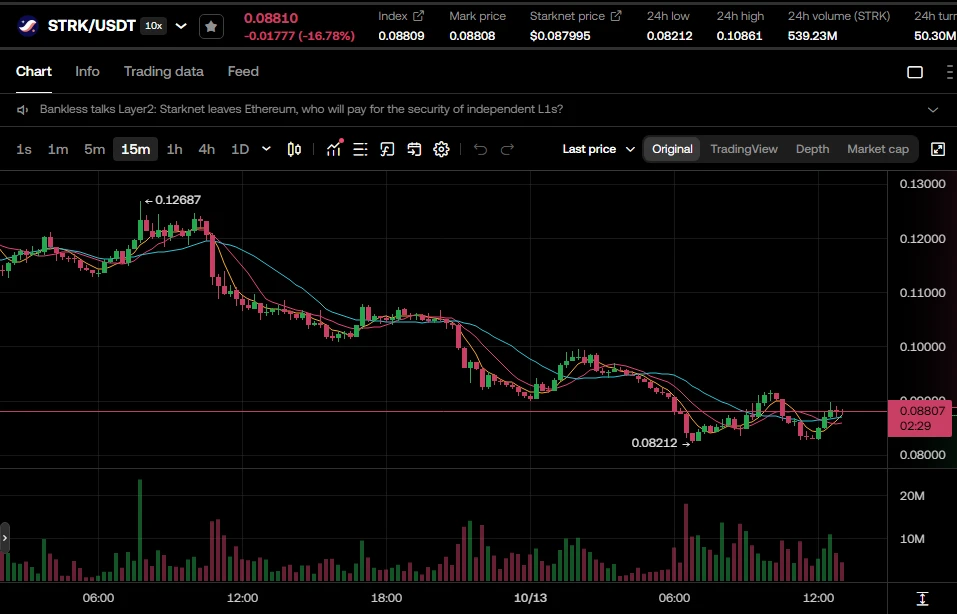Redo the chart action
The width and height of the screenshot is (957, 614).
point(507,150)
